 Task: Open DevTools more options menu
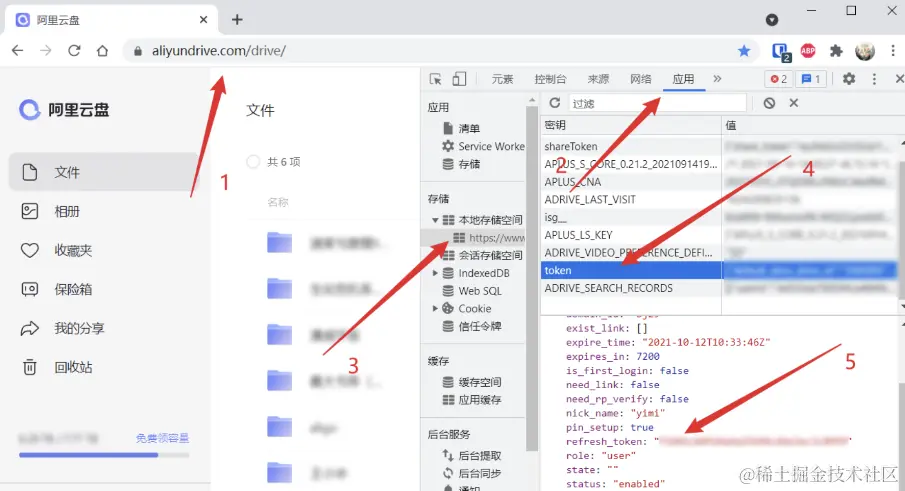tap(874, 79)
